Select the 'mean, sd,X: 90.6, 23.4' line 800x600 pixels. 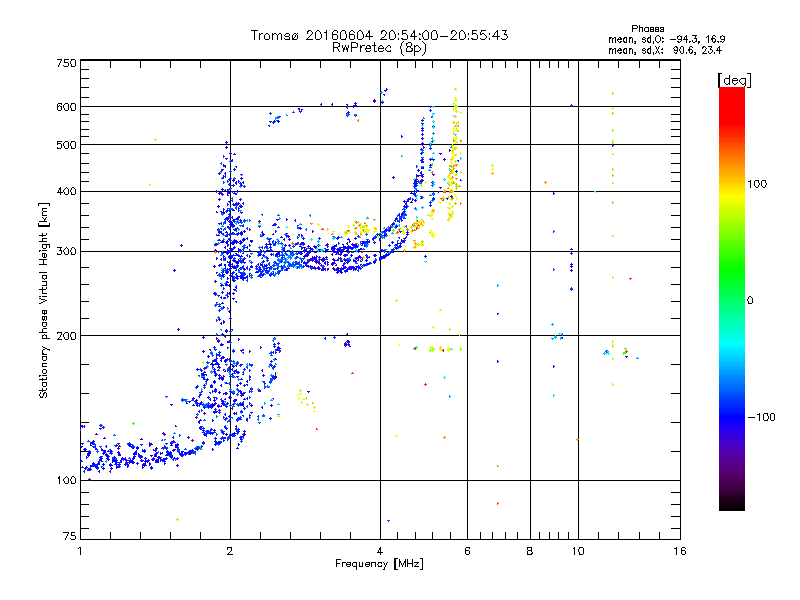[665, 50]
